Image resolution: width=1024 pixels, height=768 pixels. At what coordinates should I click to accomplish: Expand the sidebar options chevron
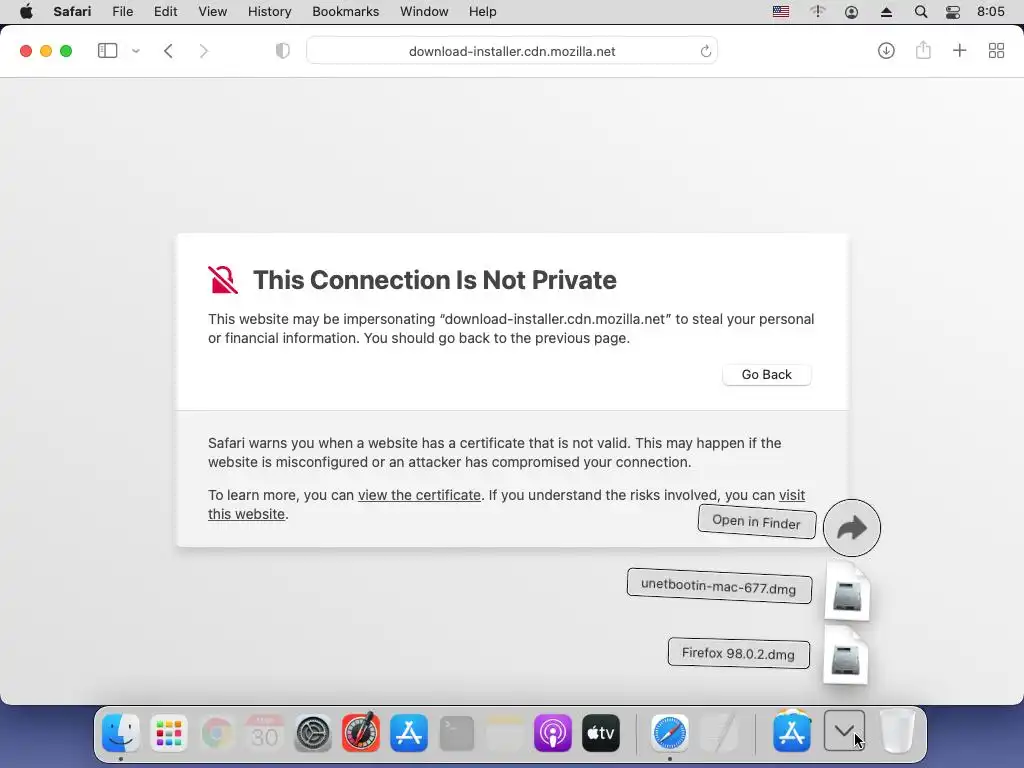click(x=136, y=51)
